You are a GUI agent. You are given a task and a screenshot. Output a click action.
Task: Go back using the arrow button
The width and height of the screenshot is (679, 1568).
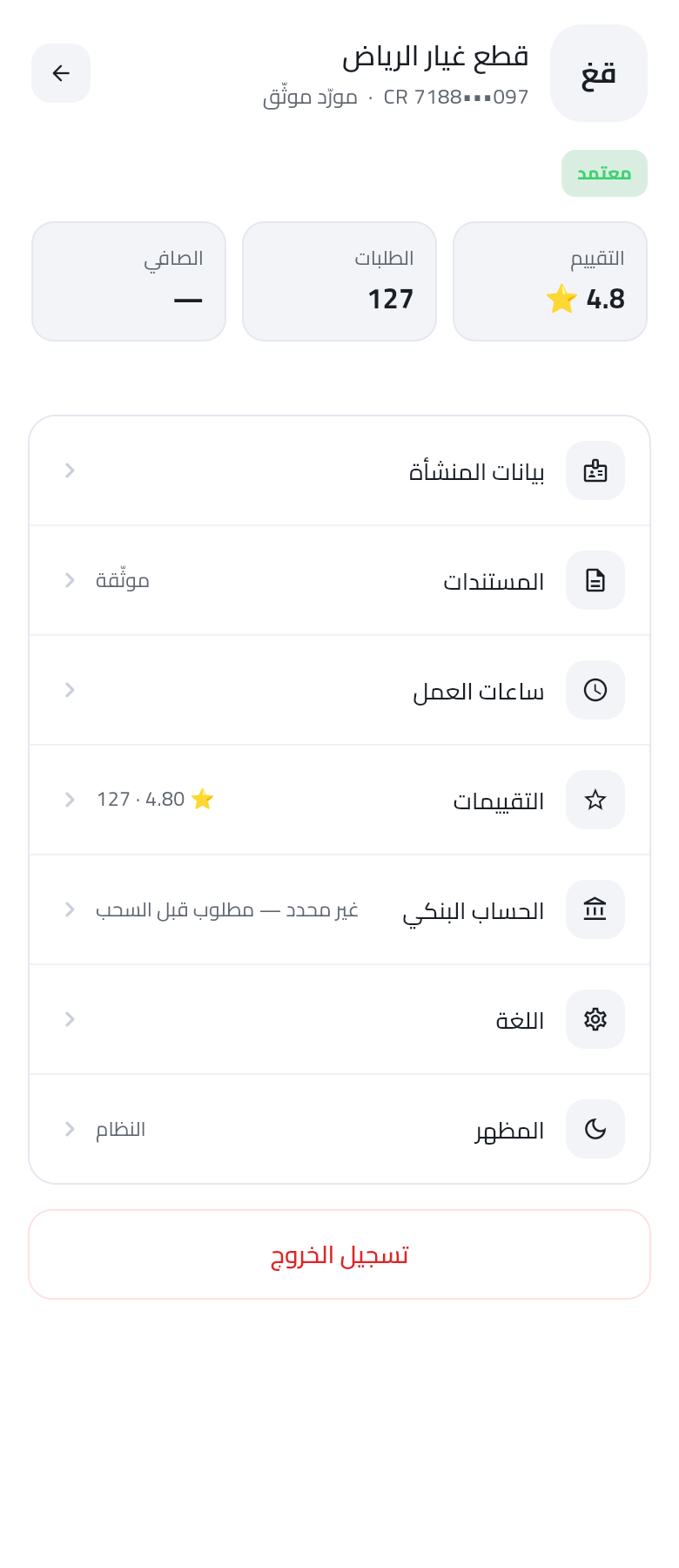[x=61, y=73]
